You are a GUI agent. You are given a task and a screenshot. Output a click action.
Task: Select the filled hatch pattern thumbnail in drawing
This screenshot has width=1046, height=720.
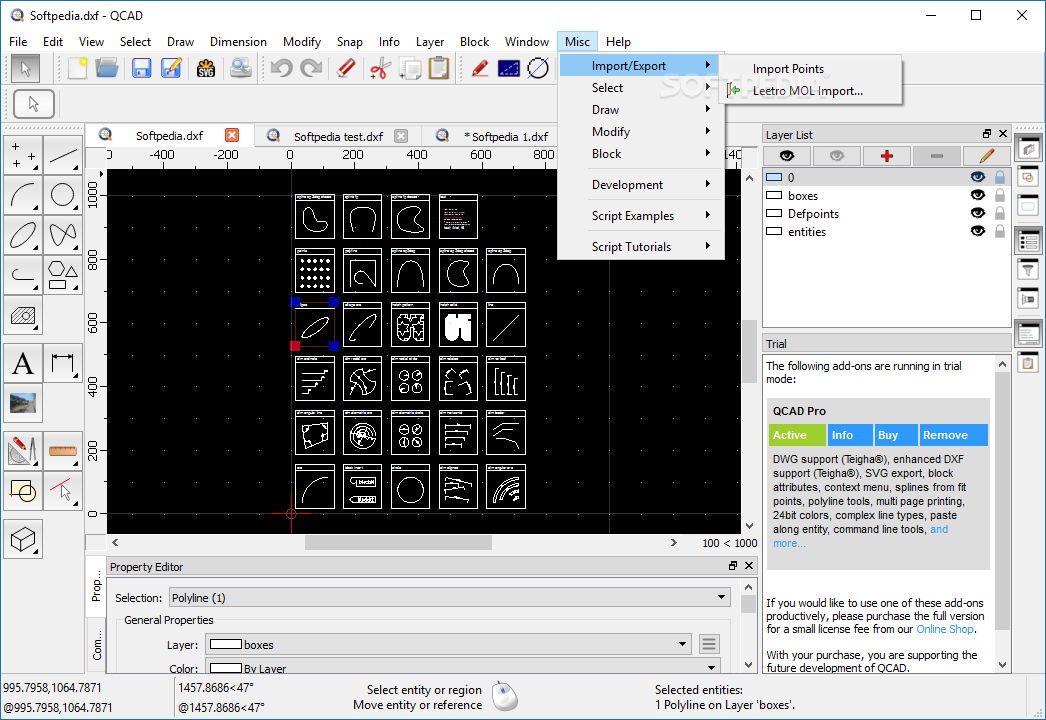click(458, 325)
